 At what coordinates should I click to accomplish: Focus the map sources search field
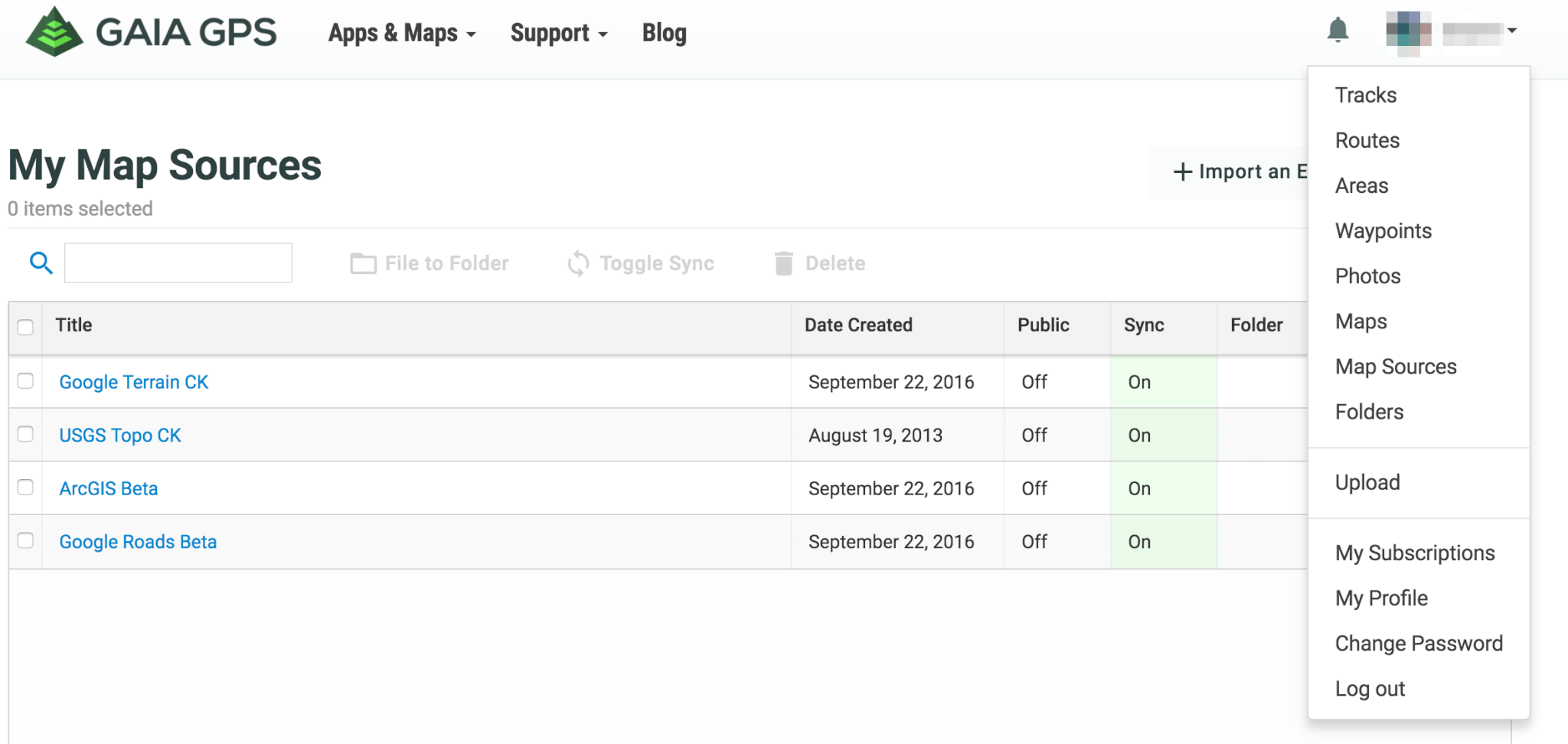pyautogui.click(x=178, y=263)
